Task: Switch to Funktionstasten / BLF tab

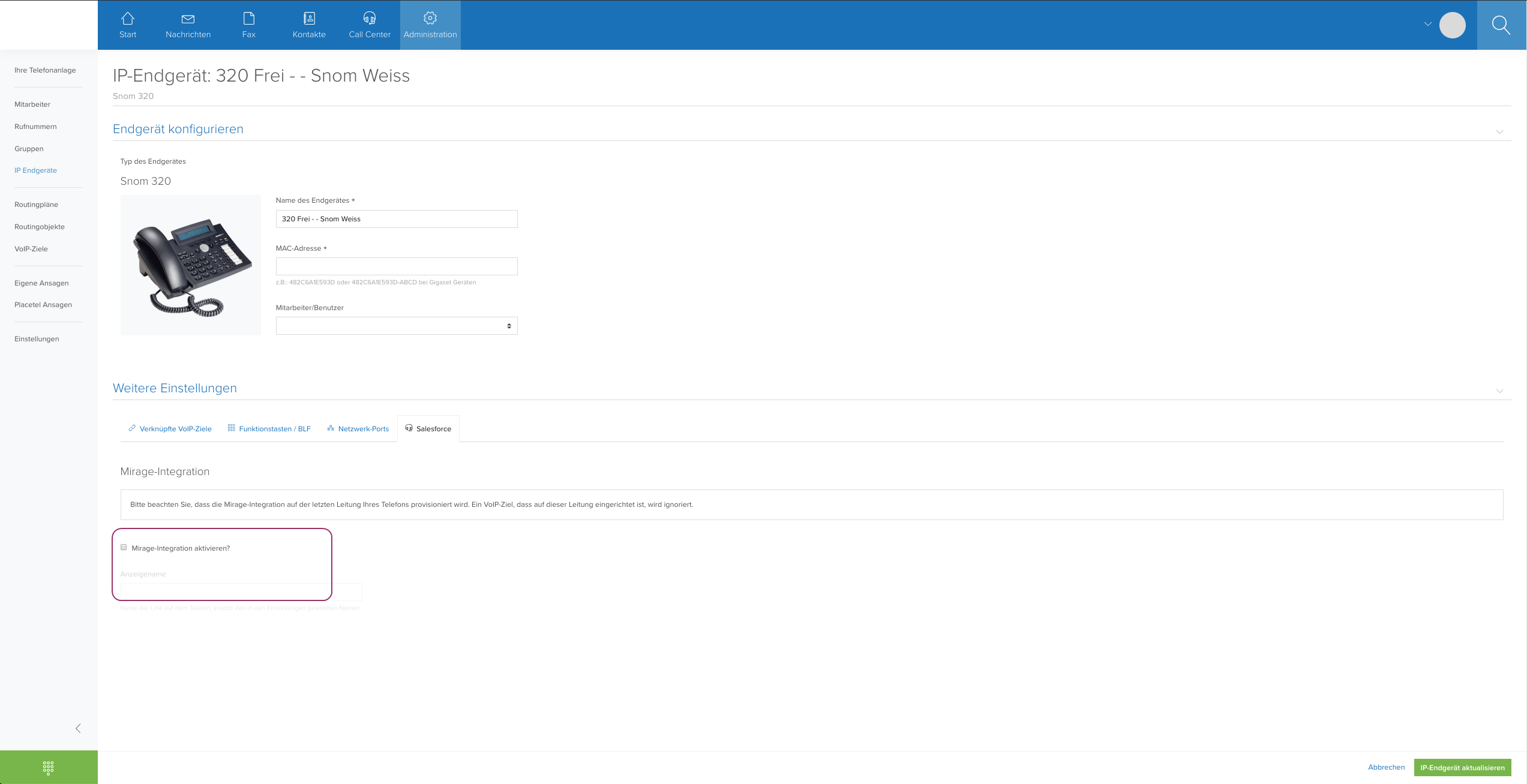Action: click(x=269, y=428)
